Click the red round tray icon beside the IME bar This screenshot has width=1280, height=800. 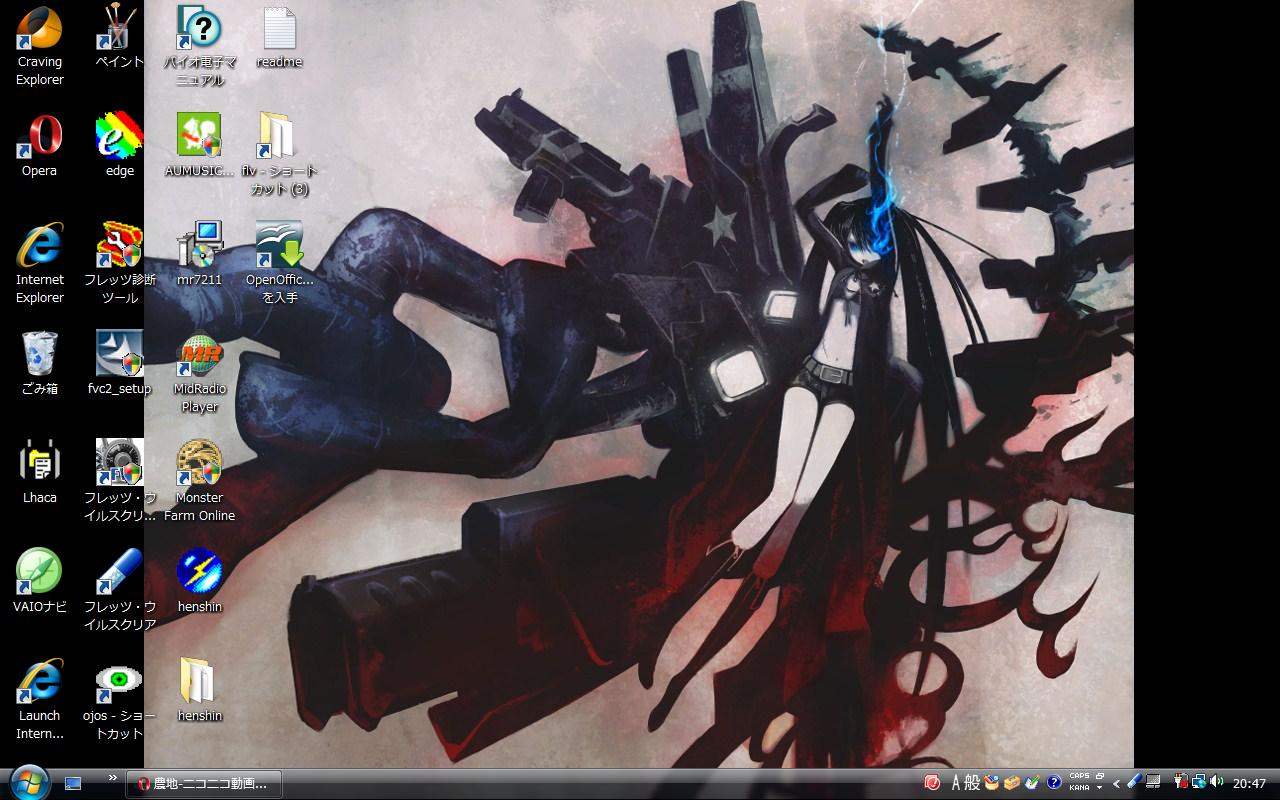(933, 783)
